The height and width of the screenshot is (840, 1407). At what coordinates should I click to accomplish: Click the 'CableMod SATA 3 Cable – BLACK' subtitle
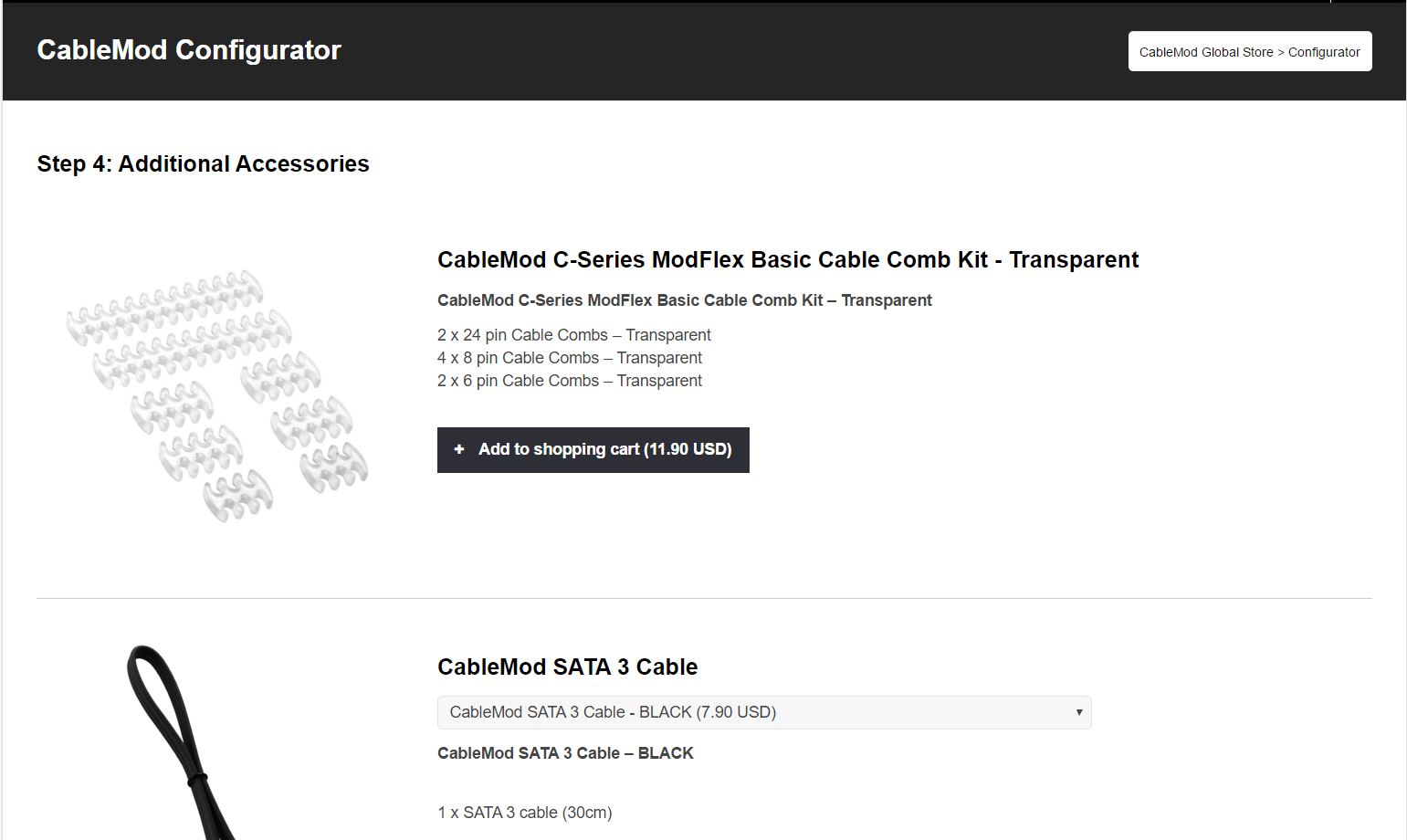point(564,753)
